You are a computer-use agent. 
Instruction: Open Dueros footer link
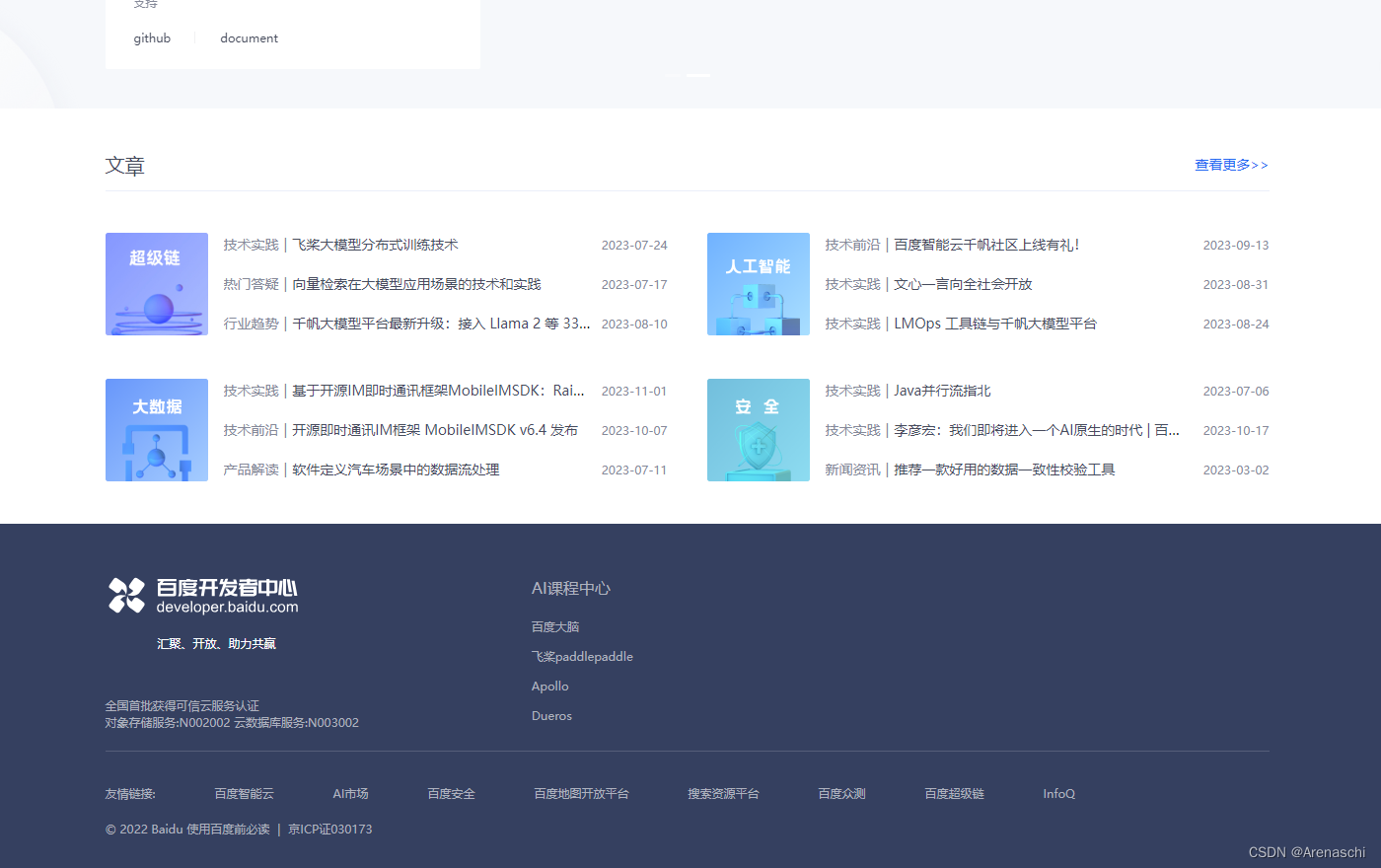551,715
